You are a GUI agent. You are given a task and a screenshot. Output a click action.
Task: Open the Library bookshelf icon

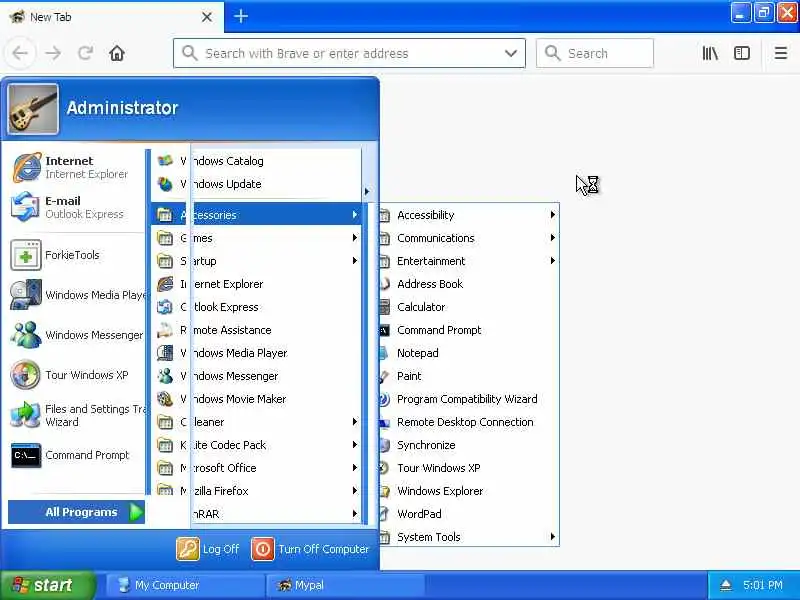coord(710,53)
